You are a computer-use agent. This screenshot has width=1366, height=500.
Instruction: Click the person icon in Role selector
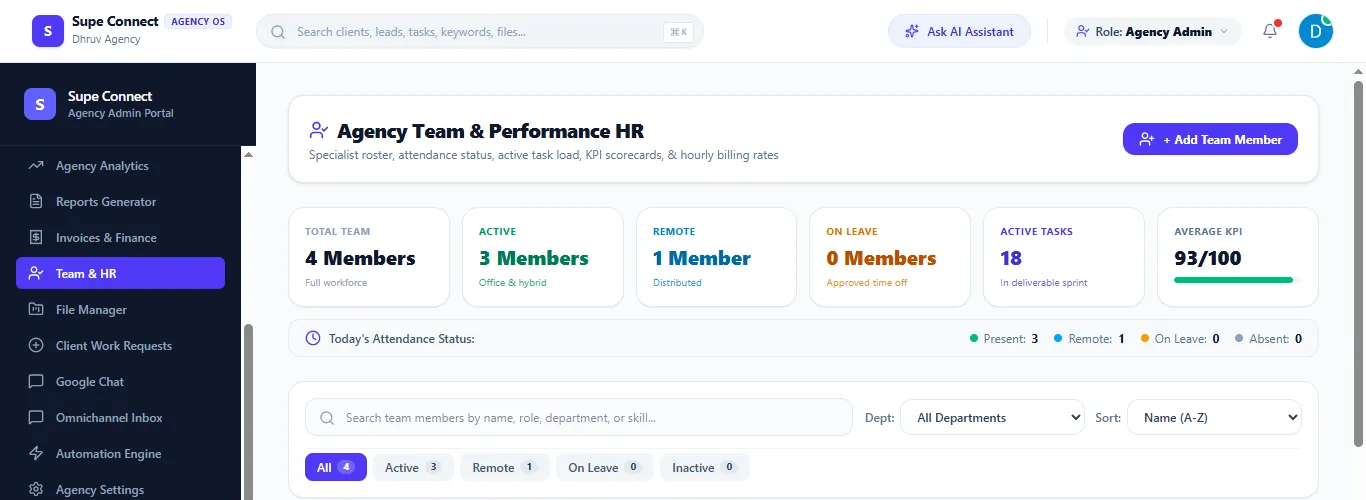coord(1082,32)
